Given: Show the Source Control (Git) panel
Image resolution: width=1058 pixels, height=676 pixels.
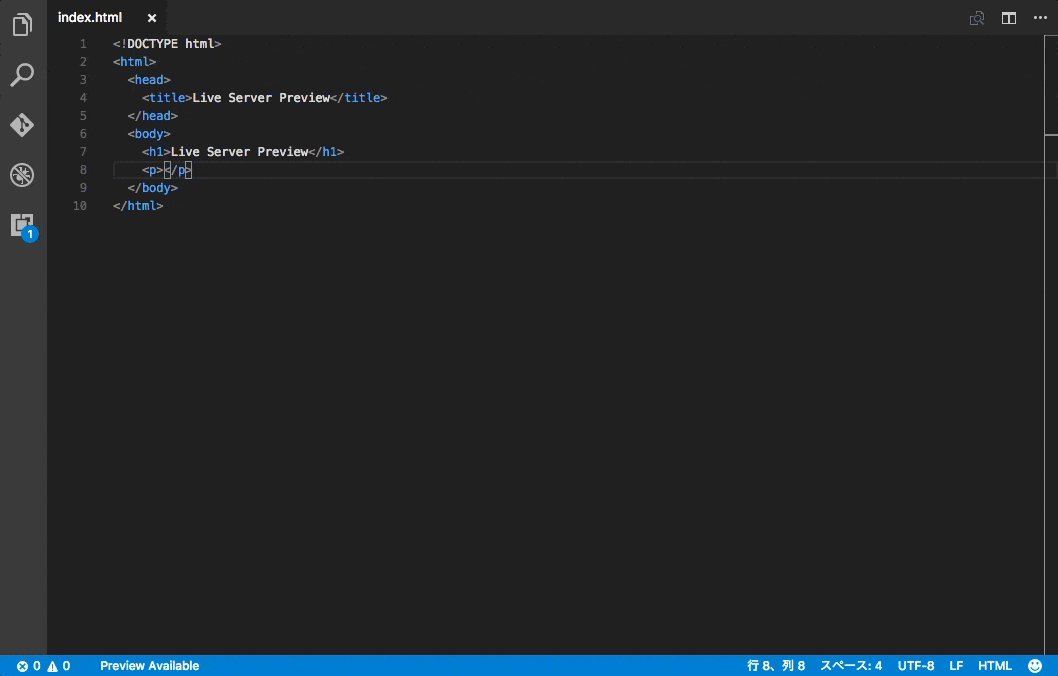Looking at the screenshot, I should [x=22, y=125].
